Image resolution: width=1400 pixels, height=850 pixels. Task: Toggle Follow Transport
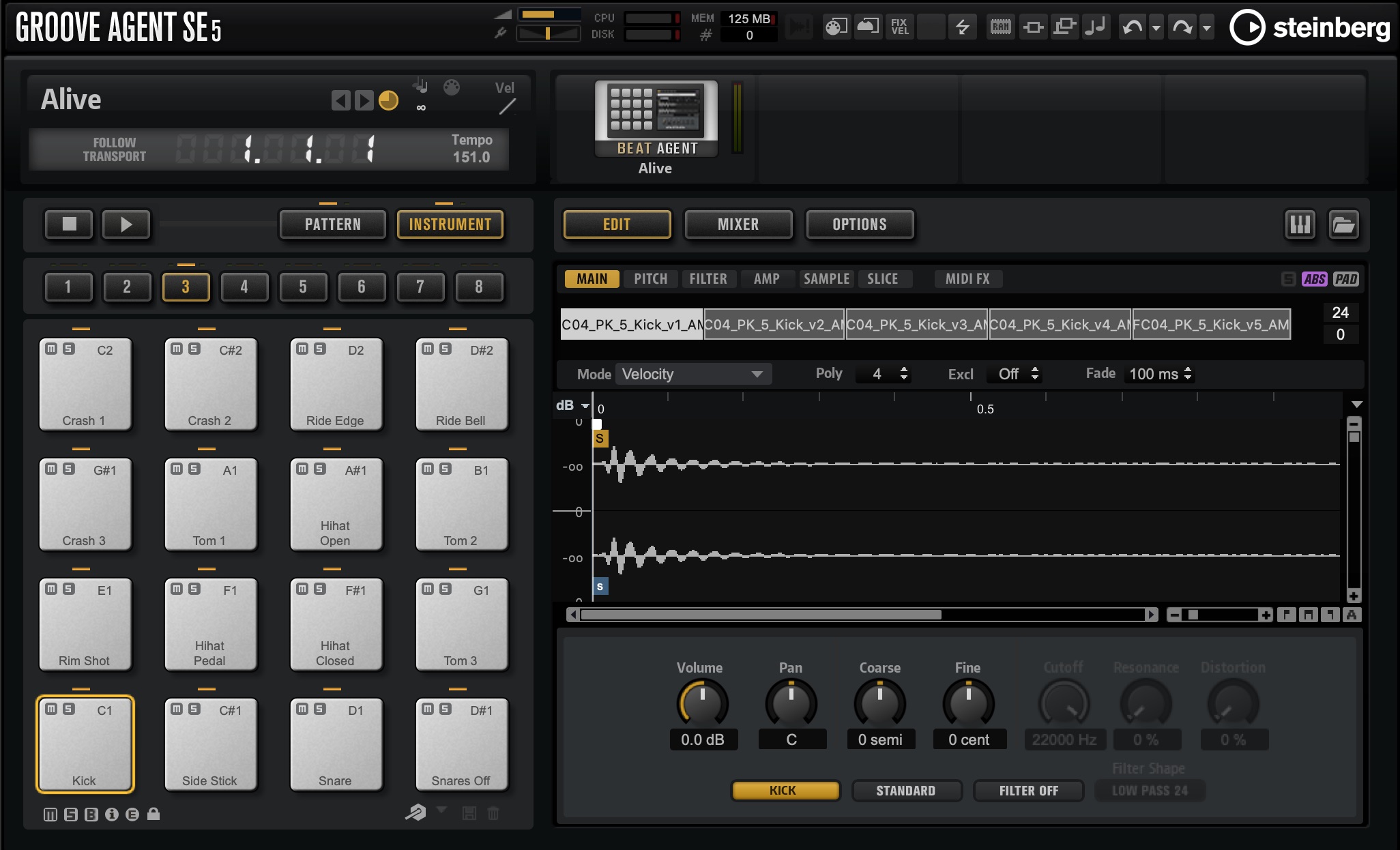(115, 149)
